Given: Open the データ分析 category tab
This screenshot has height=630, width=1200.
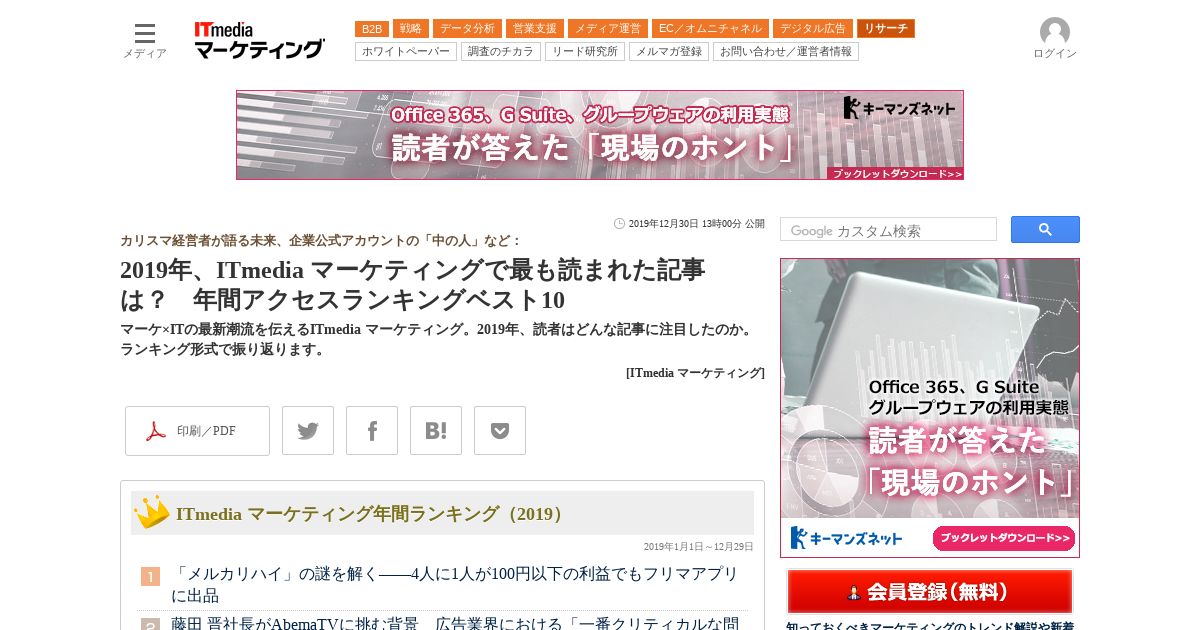Looking at the screenshot, I should (x=467, y=29).
